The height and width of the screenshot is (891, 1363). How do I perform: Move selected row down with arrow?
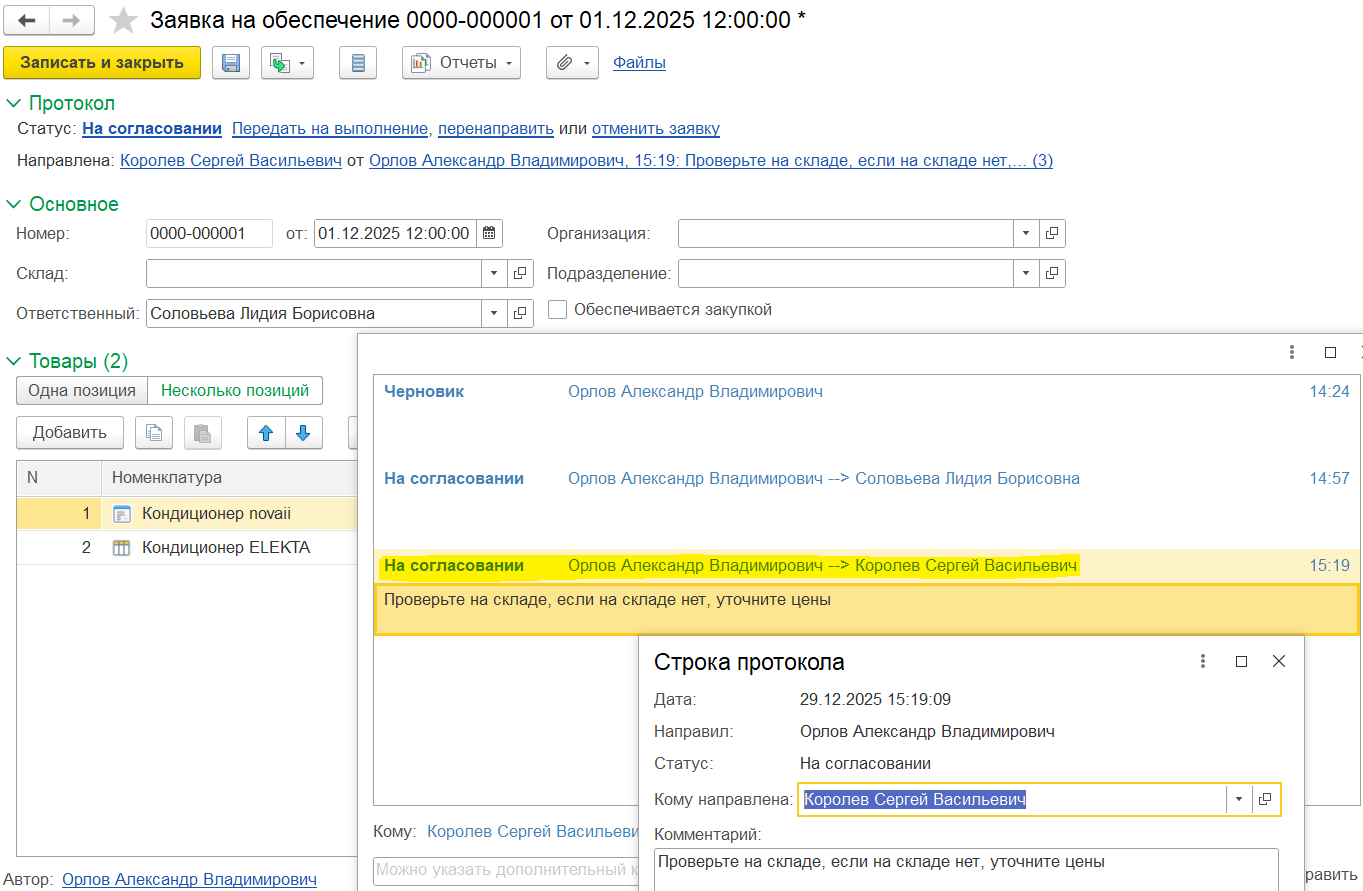(303, 433)
